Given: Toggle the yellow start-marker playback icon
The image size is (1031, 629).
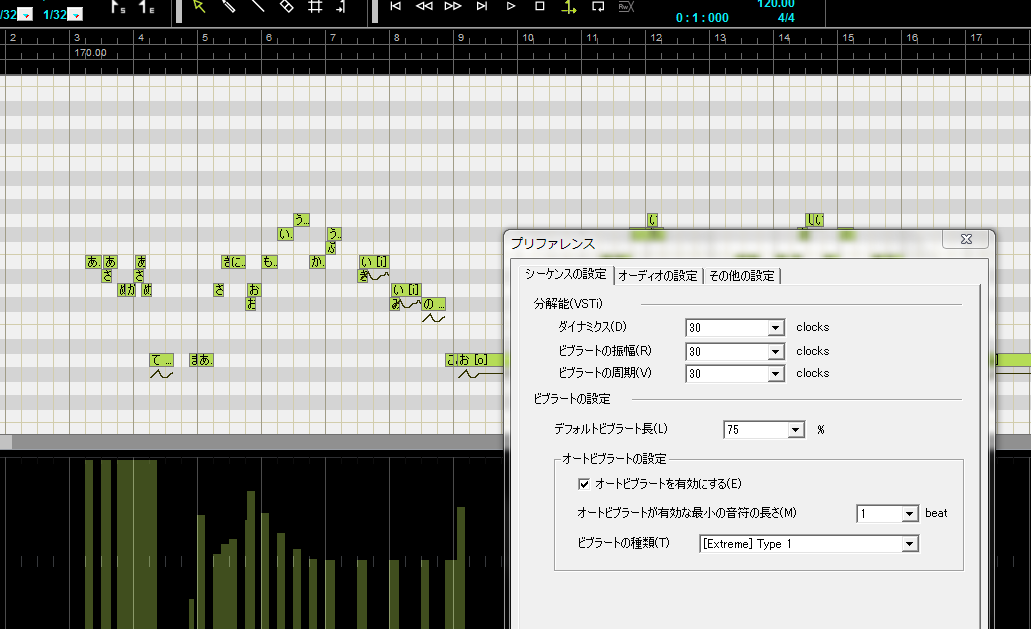Looking at the screenshot, I should [569, 7].
